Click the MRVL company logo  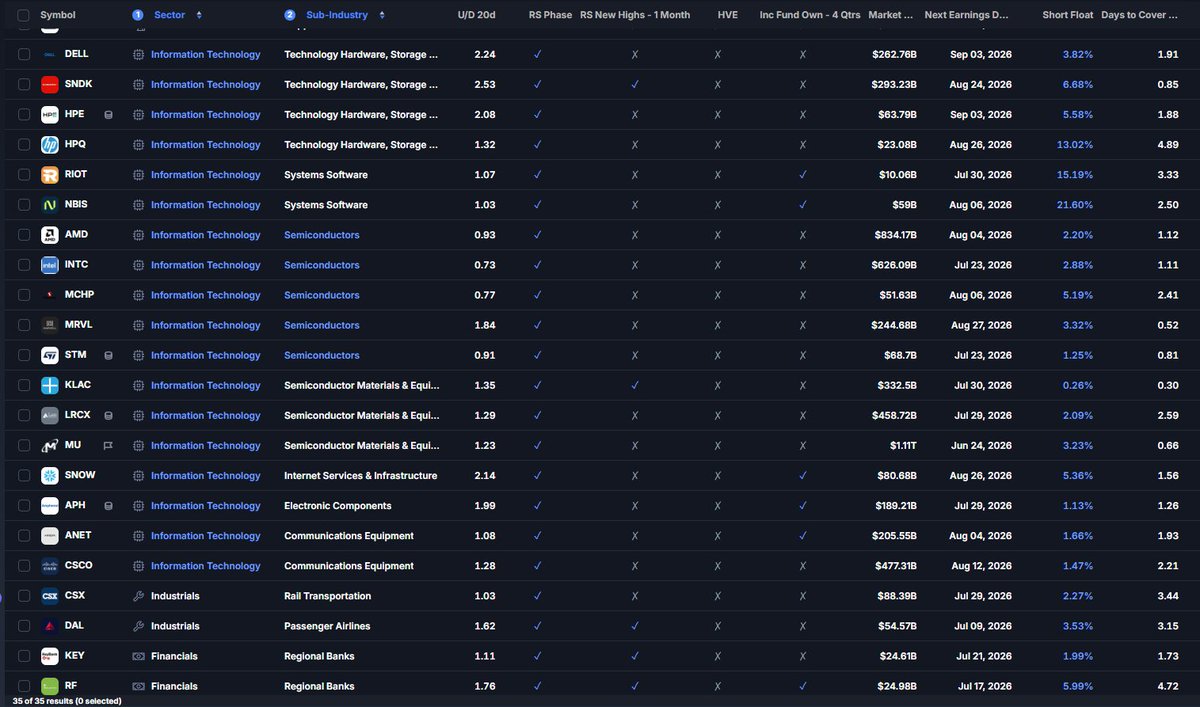[x=50, y=325]
